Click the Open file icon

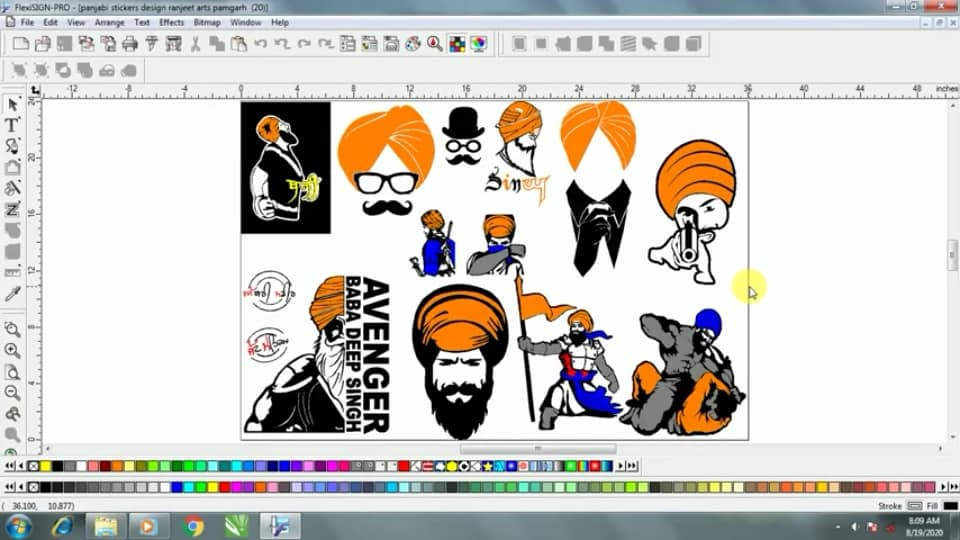pos(42,43)
